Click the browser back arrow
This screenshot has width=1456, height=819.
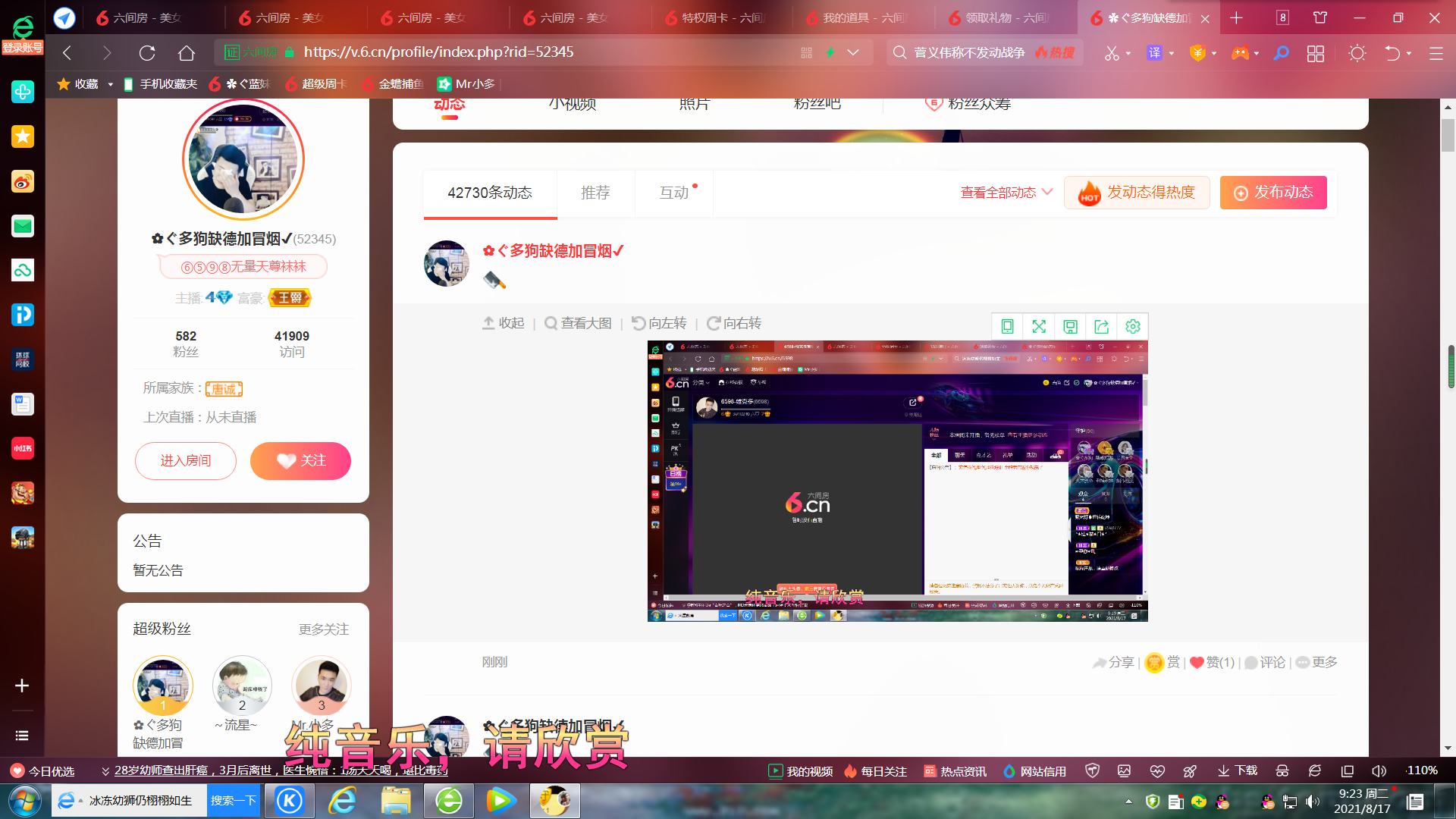tap(67, 52)
